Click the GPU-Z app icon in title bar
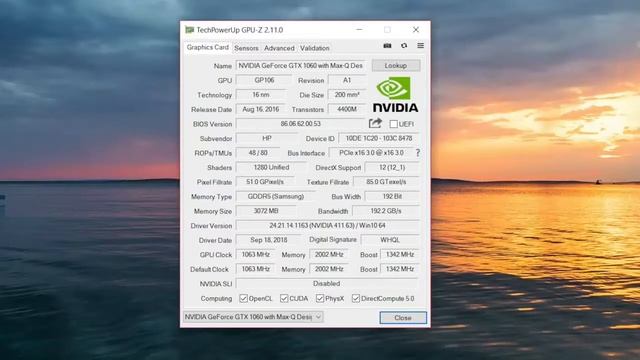This screenshot has height=360, width=640. click(x=189, y=30)
